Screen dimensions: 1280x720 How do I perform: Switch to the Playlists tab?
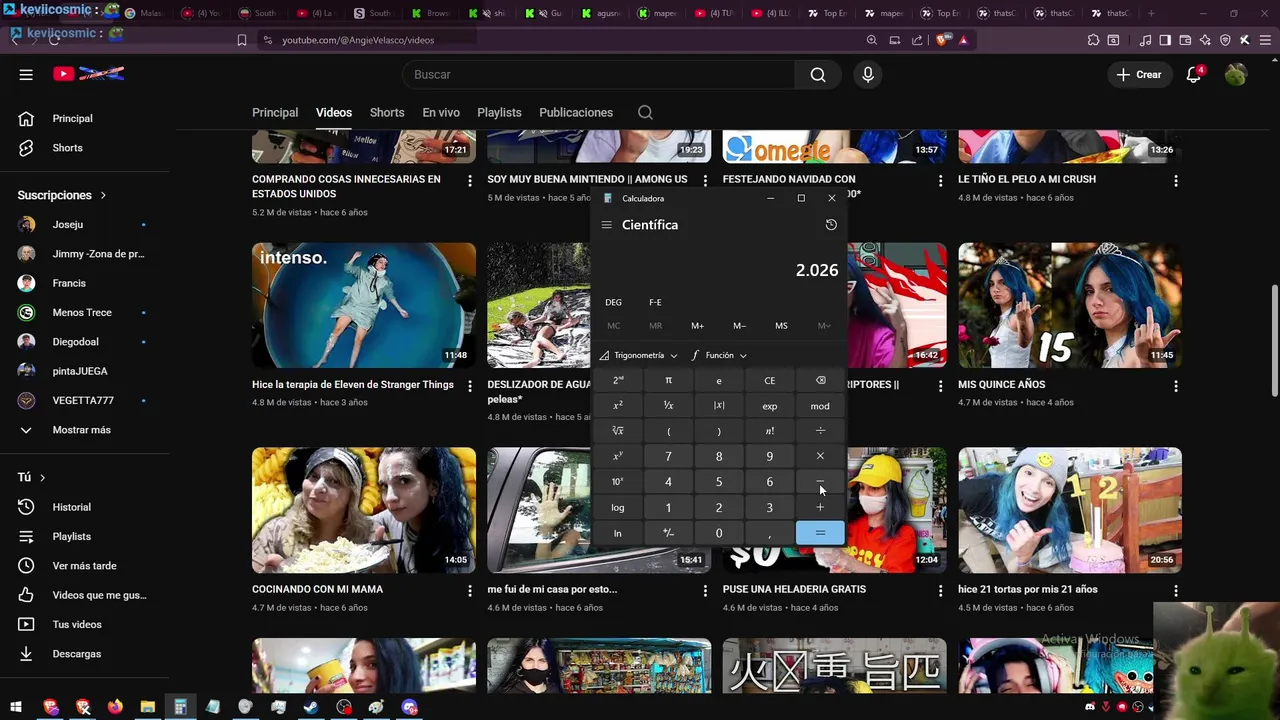[499, 113]
